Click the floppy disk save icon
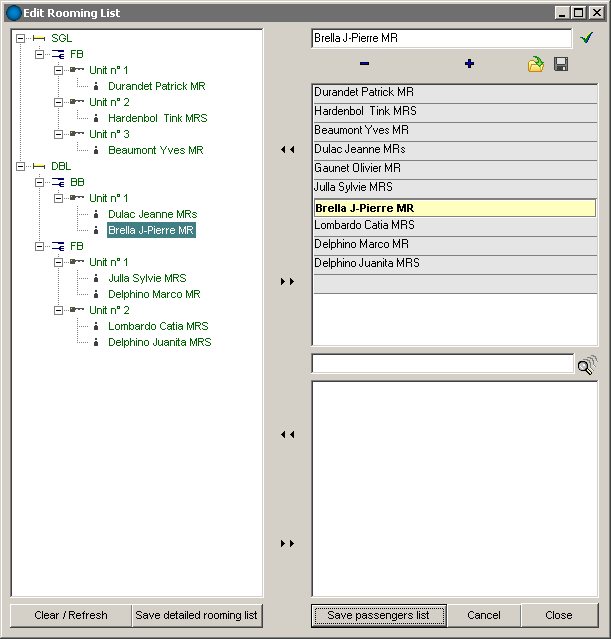Image resolution: width=611 pixels, height=639 pixels. pos(561,64)
